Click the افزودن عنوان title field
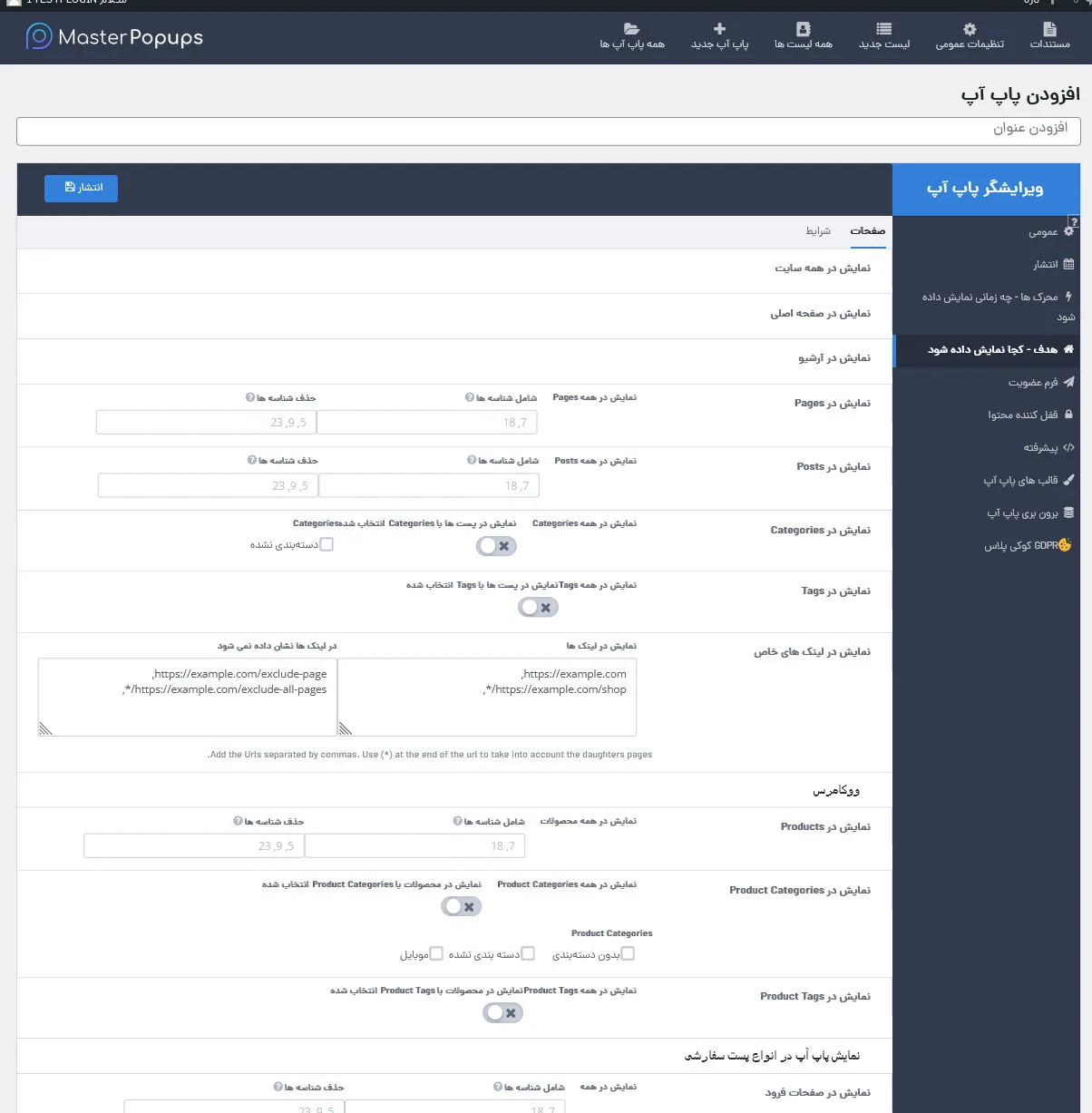The height and width of the screenshot is (1113, 1092). click(549, 131)
